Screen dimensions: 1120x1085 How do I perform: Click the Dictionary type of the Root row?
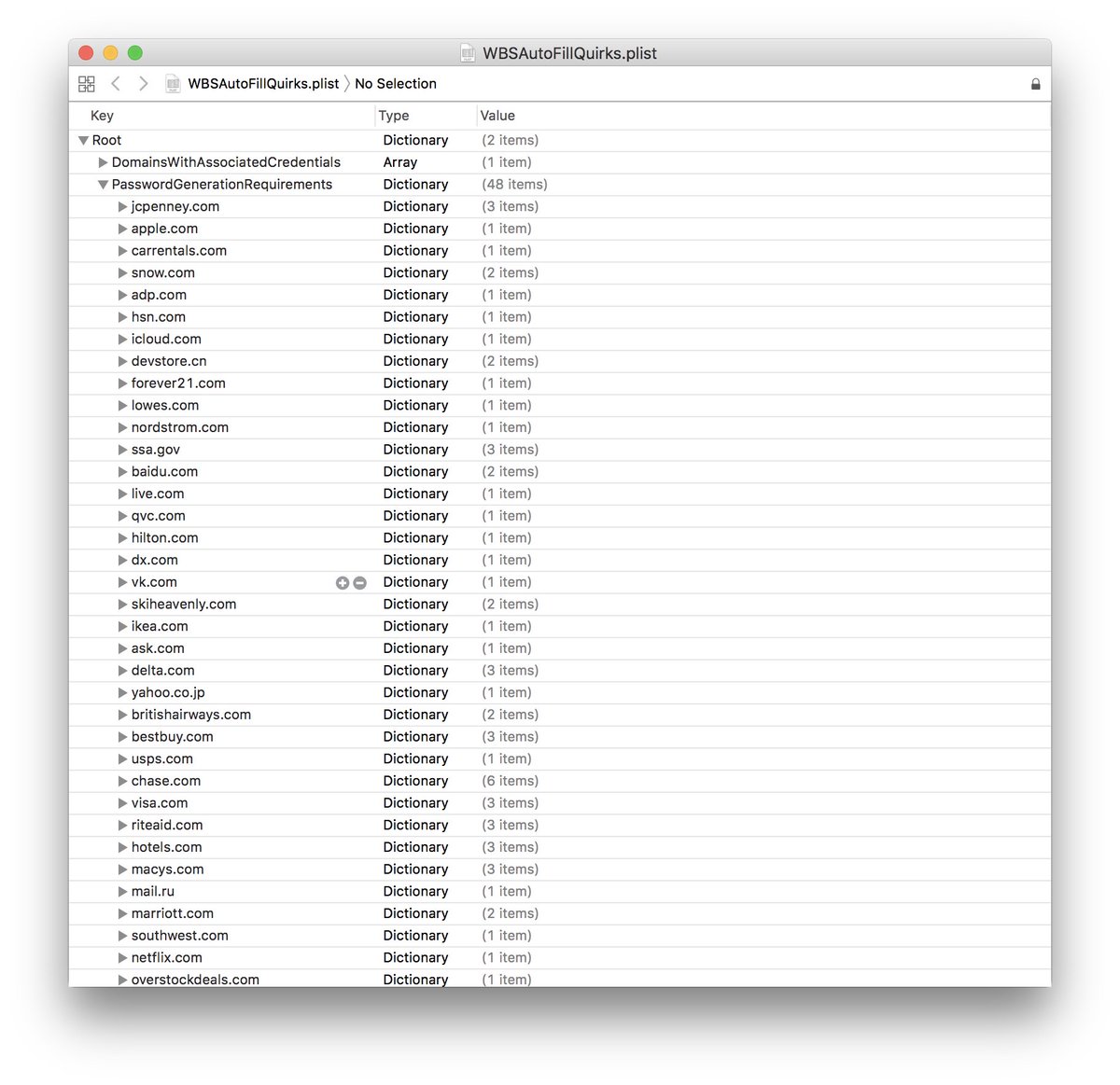point(415,141)
